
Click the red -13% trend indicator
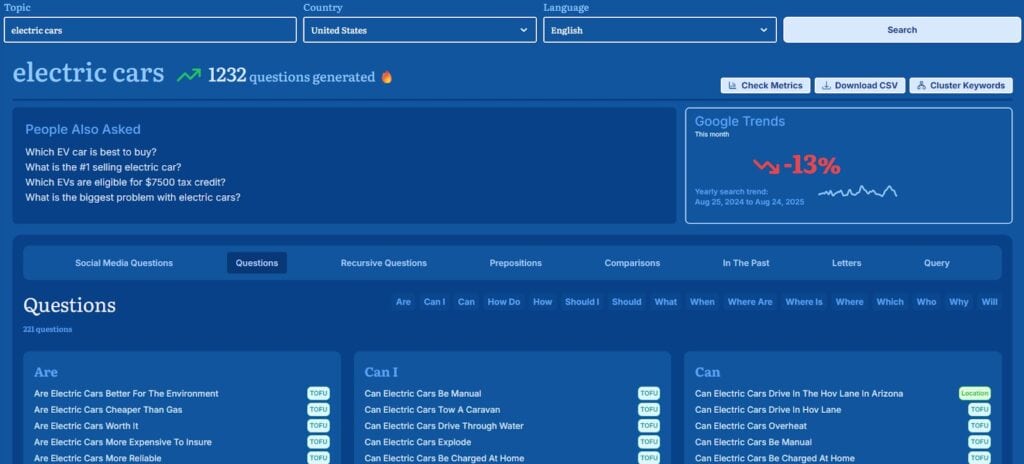point(797,166)
